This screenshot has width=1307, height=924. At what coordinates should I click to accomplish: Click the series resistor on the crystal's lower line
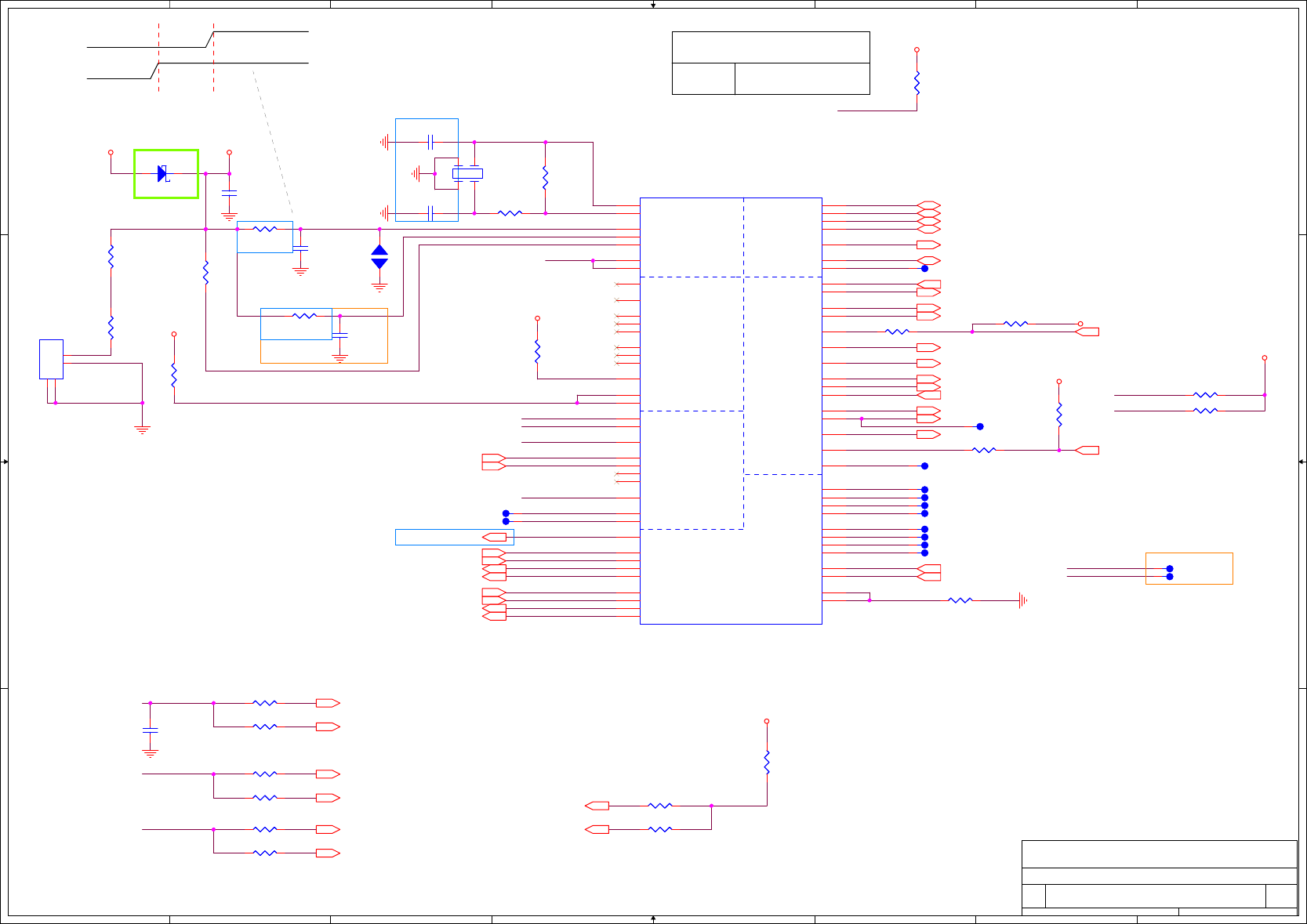click(x=510, y=213)
